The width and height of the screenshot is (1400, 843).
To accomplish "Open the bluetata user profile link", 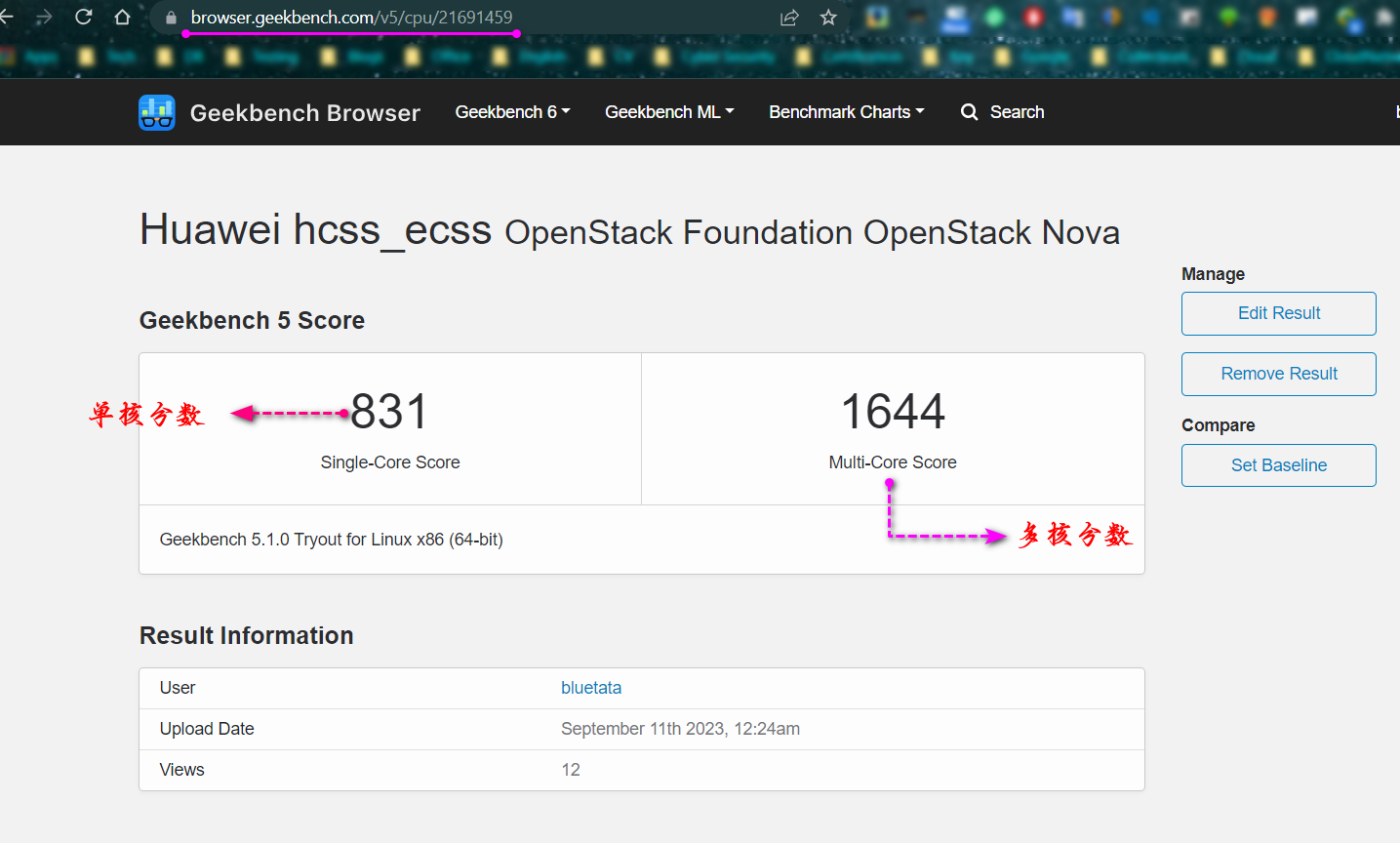I will coord(591,688).
